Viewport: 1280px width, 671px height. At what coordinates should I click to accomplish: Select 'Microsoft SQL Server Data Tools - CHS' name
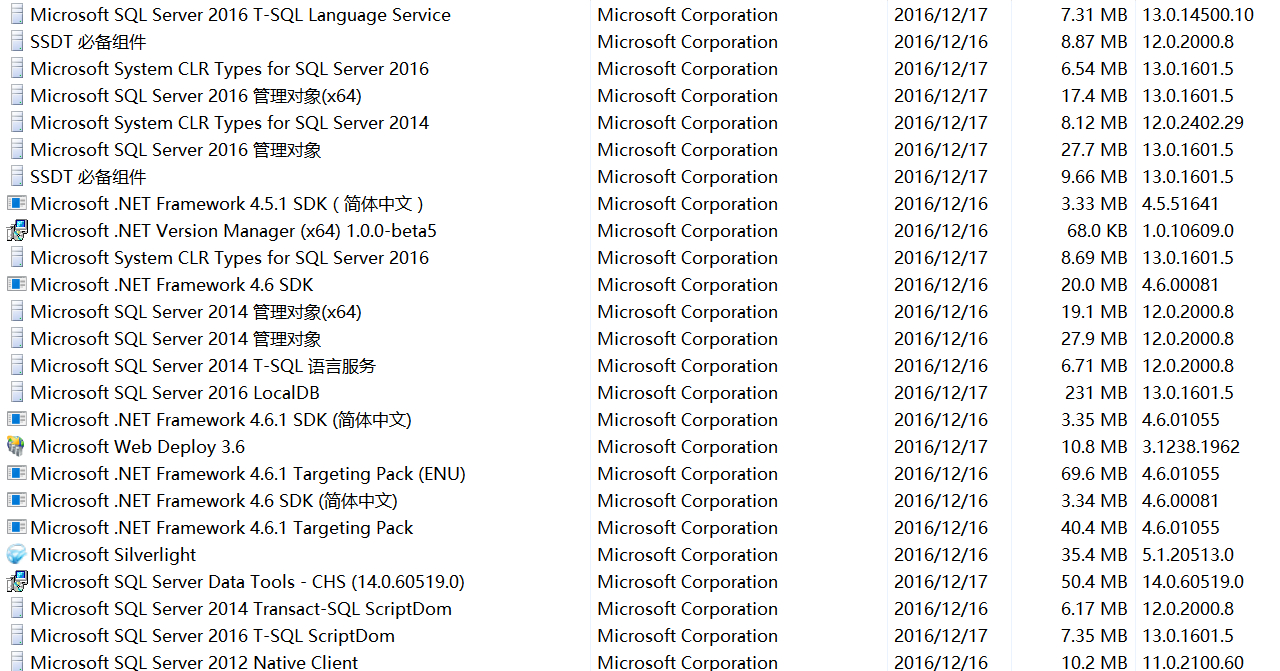pyautogui.click(x=247, y=582)
